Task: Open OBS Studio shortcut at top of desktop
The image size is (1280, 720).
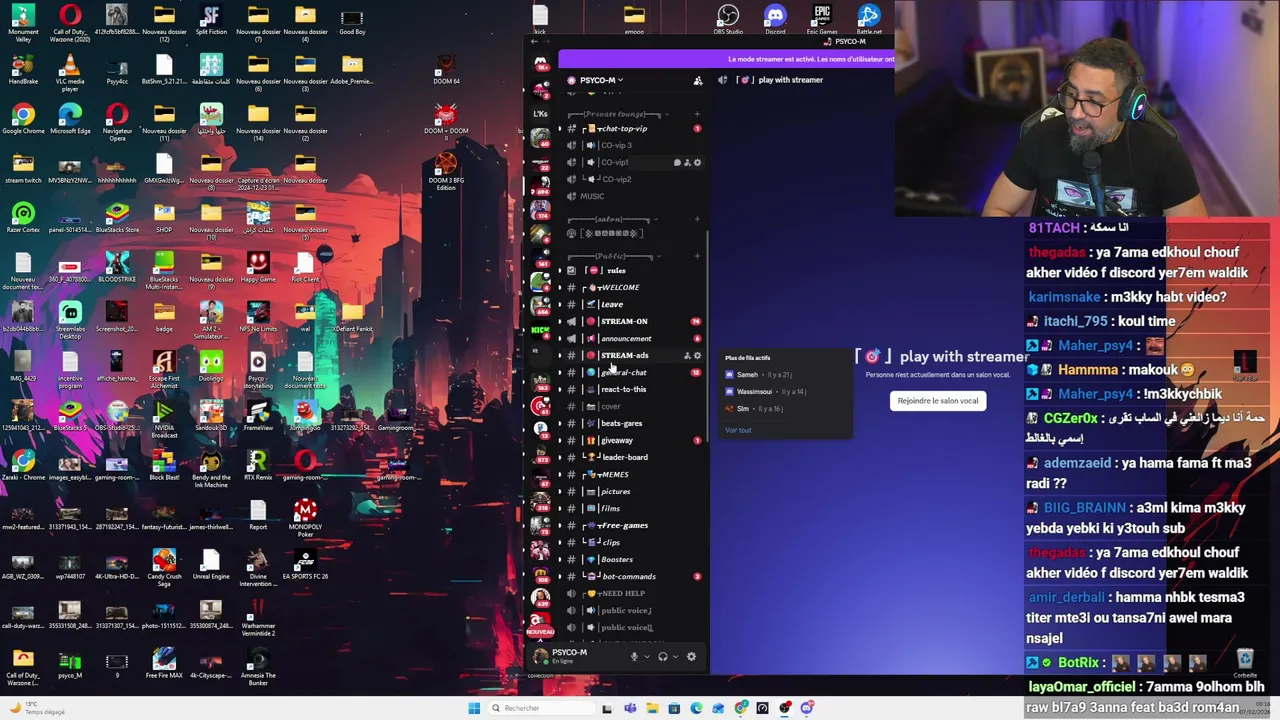Action: (x=728, y=19)
